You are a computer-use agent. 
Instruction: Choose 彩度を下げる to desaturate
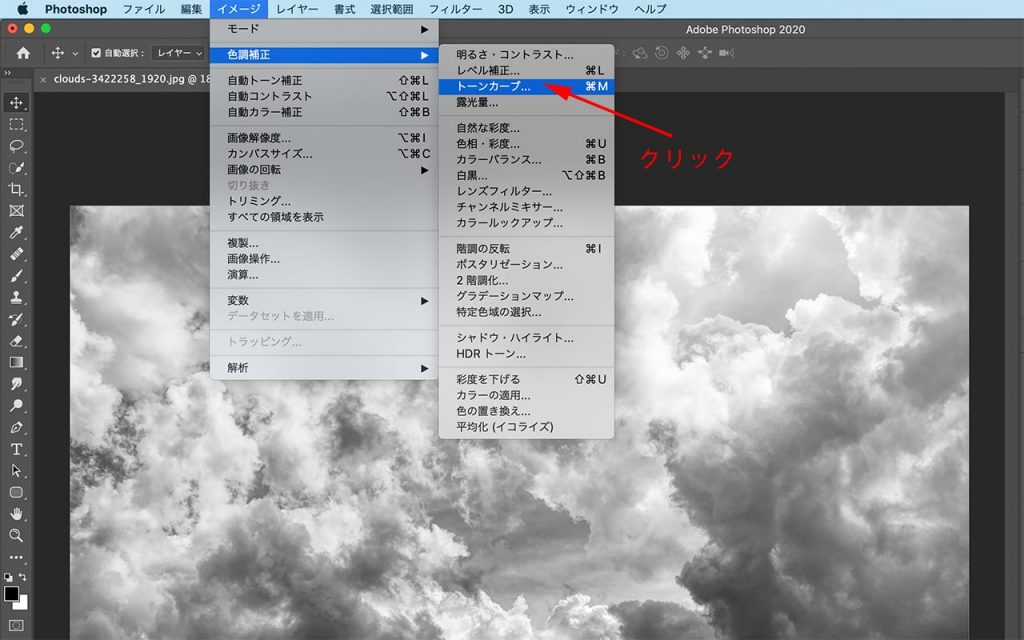526,379
